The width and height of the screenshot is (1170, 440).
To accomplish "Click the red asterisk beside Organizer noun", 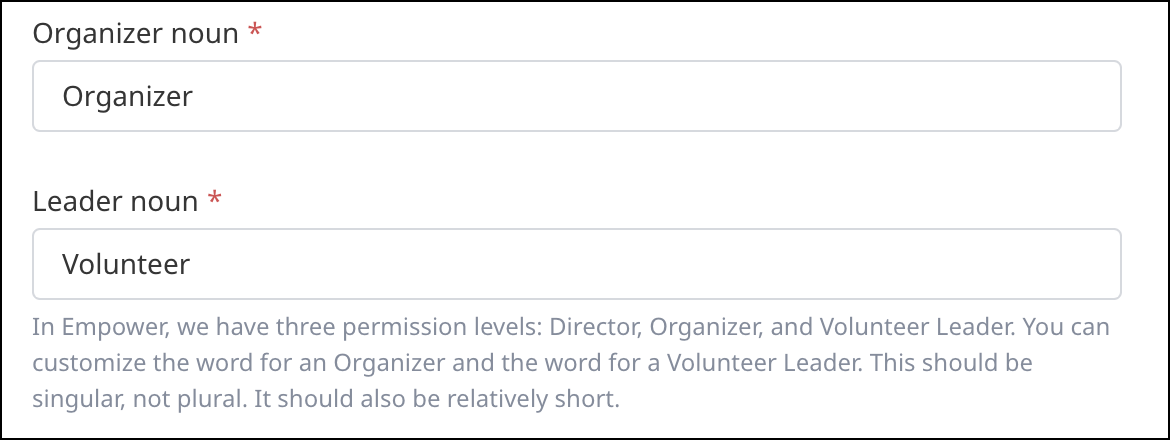I will tap(255, 34).
